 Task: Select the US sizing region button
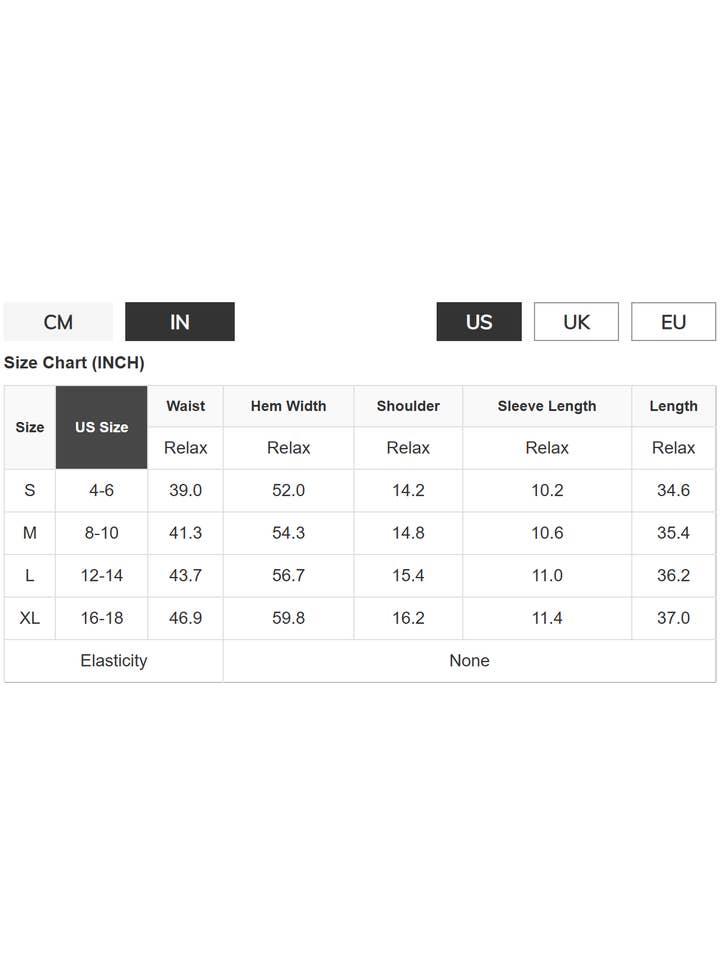click(479, 322)
